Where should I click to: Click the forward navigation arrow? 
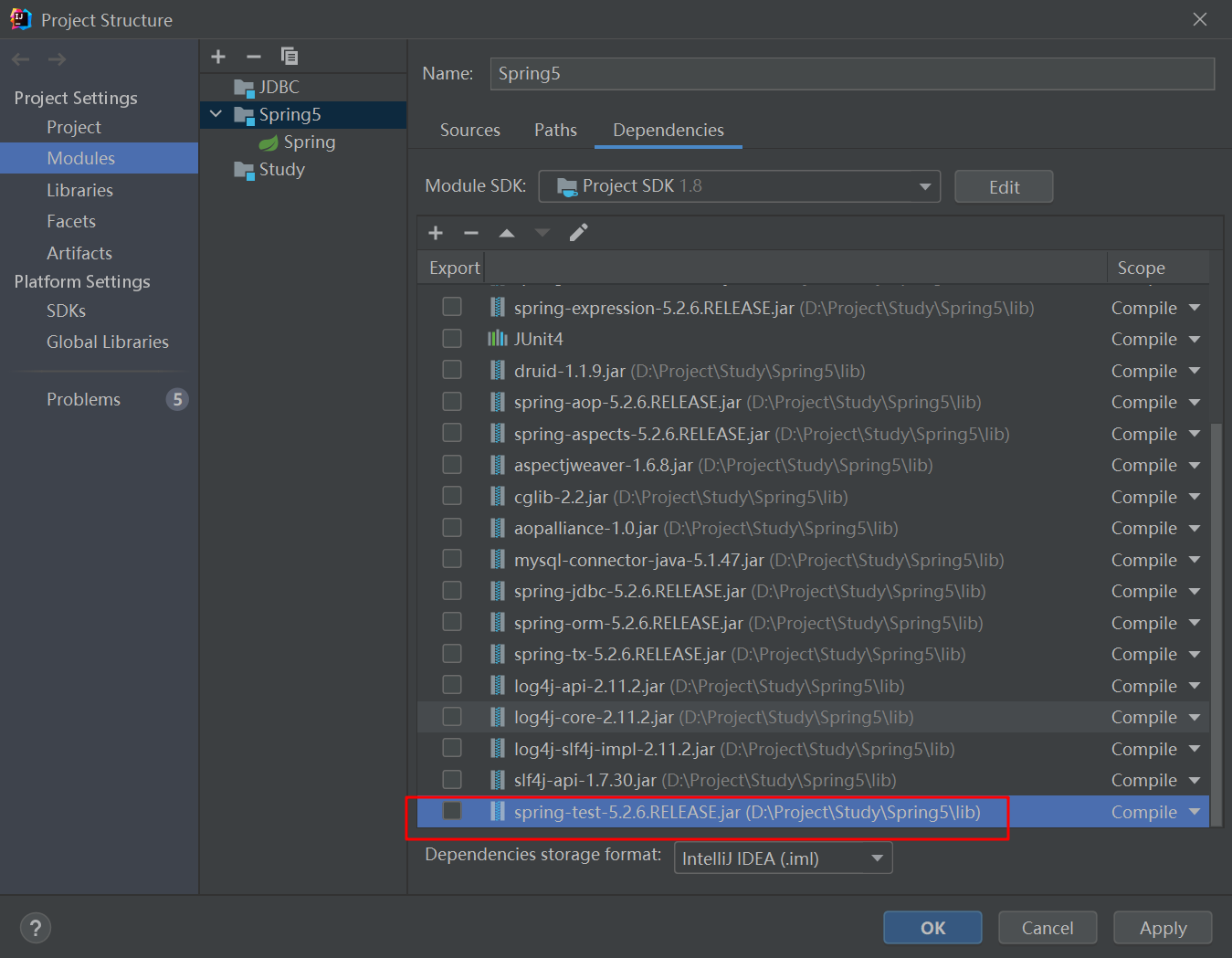tap(57, 59)
